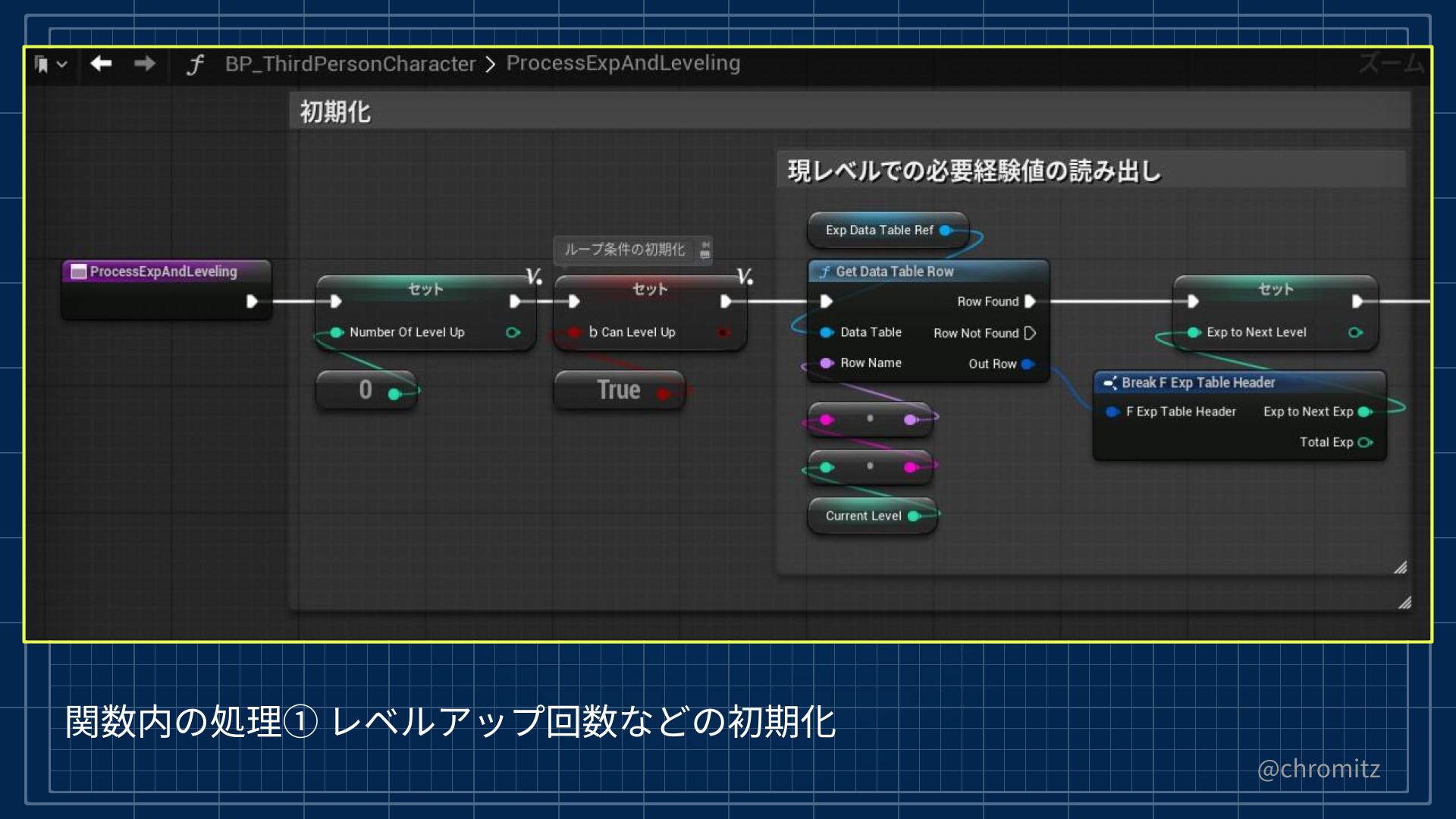Click the Exp Data Table Ref output pin
Viewport: 1456px width, 819px height.
click(x=946, y=231)
